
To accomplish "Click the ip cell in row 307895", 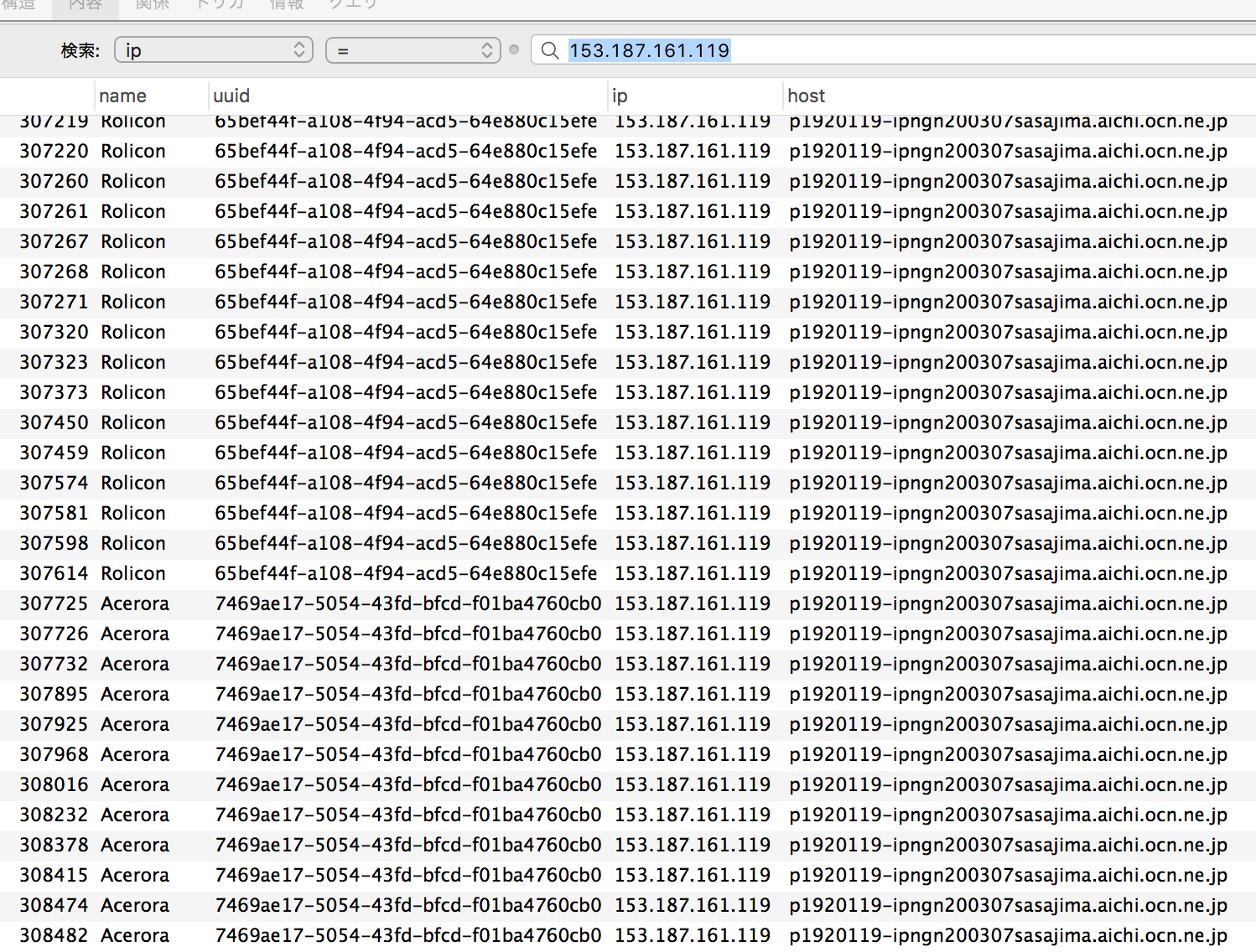I will 693,694.
